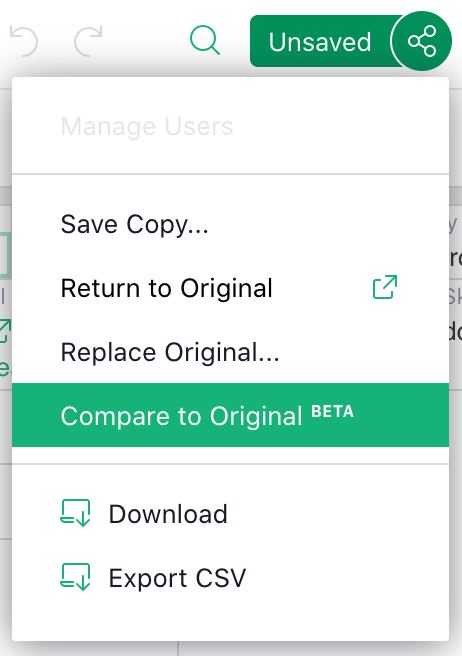Click the green Unsaved button
The height and width of the screenshot is (656, 462).
coord(320,41)
